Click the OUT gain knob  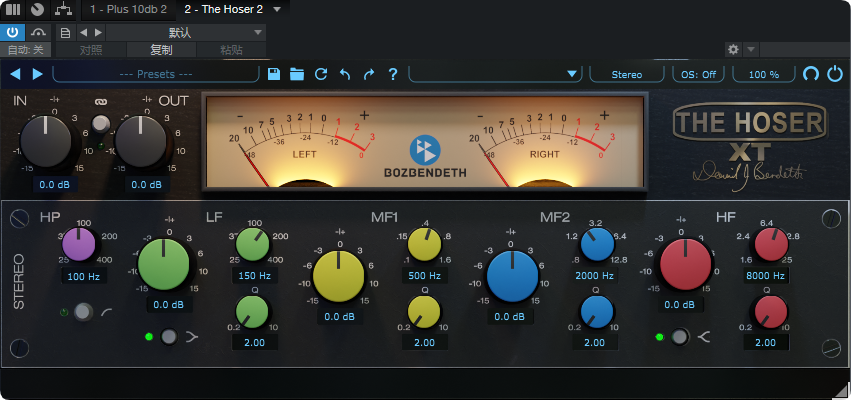(x=141, y=141)
